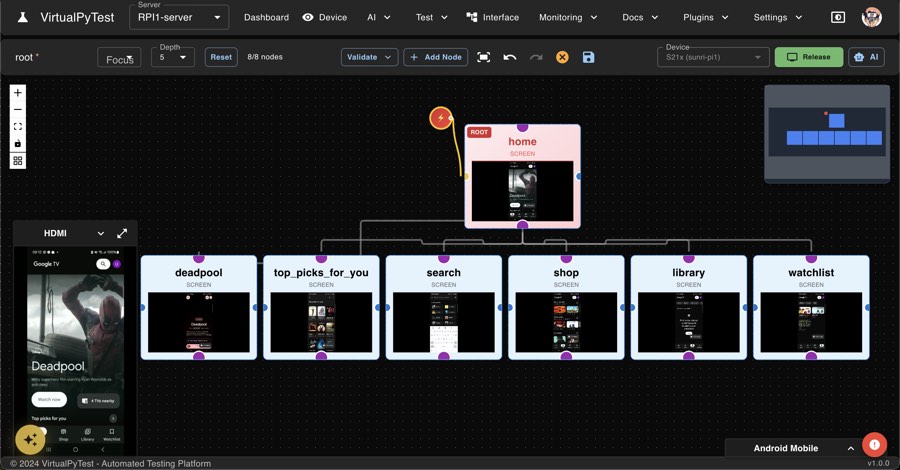The height and width of the screenshot is (470, 900).
Task: Click the VirtualPyTest flask logo
Action: 23,17
